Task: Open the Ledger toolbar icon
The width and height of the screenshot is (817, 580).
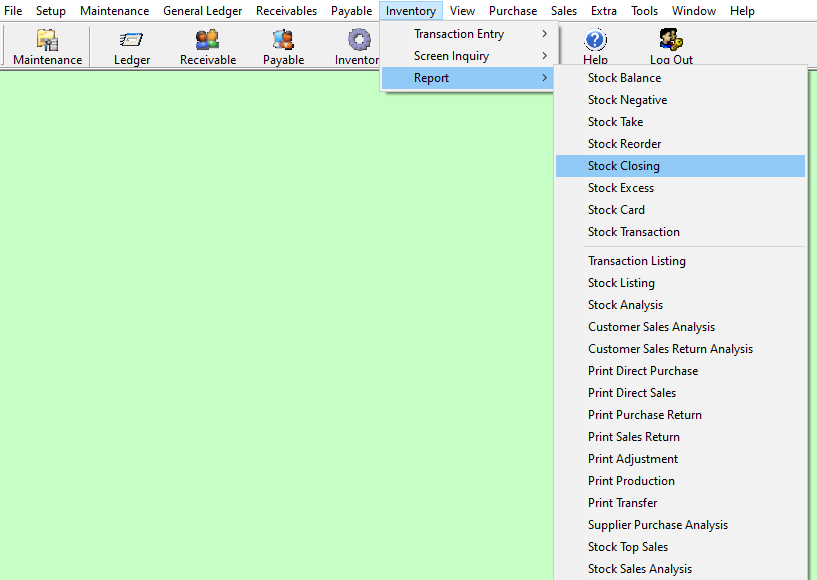Action: coord(132,47)
